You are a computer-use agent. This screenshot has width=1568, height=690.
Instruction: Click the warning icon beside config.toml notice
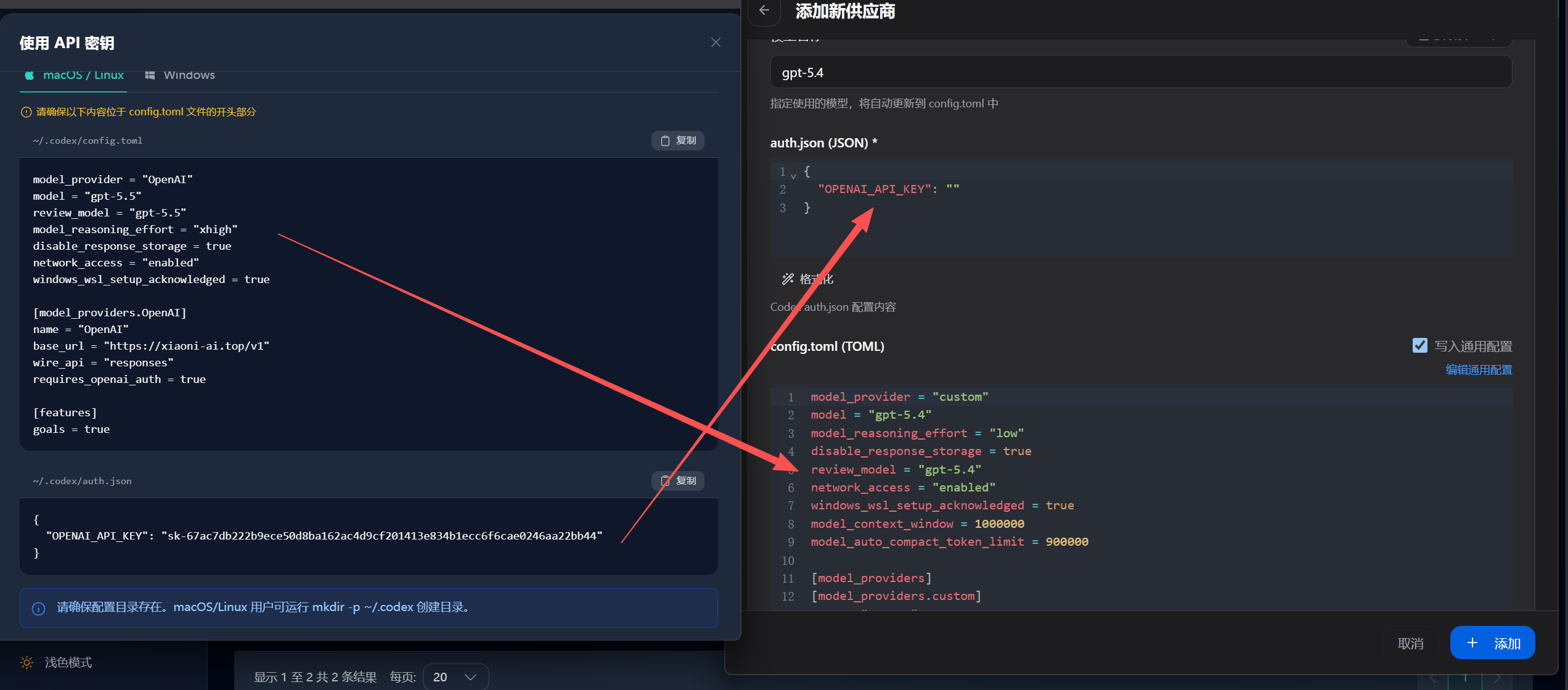[26, 112]
